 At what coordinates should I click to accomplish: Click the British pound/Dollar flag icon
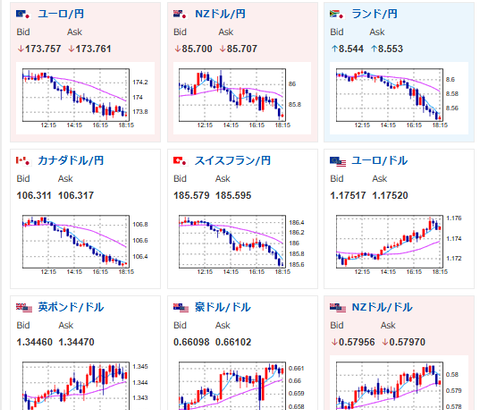click(x=24, y=308)
